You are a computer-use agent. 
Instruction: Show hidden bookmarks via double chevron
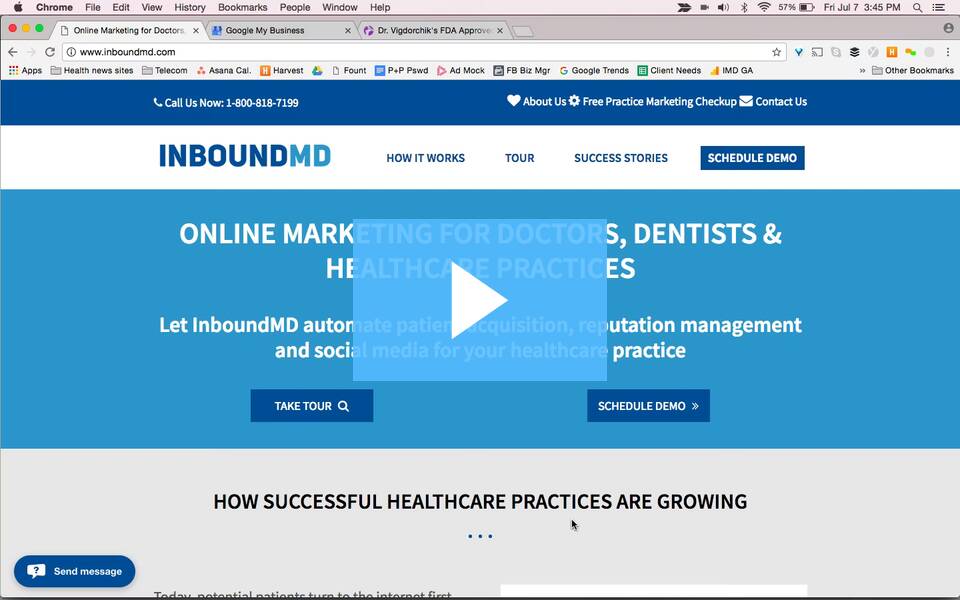click(862, 70)
